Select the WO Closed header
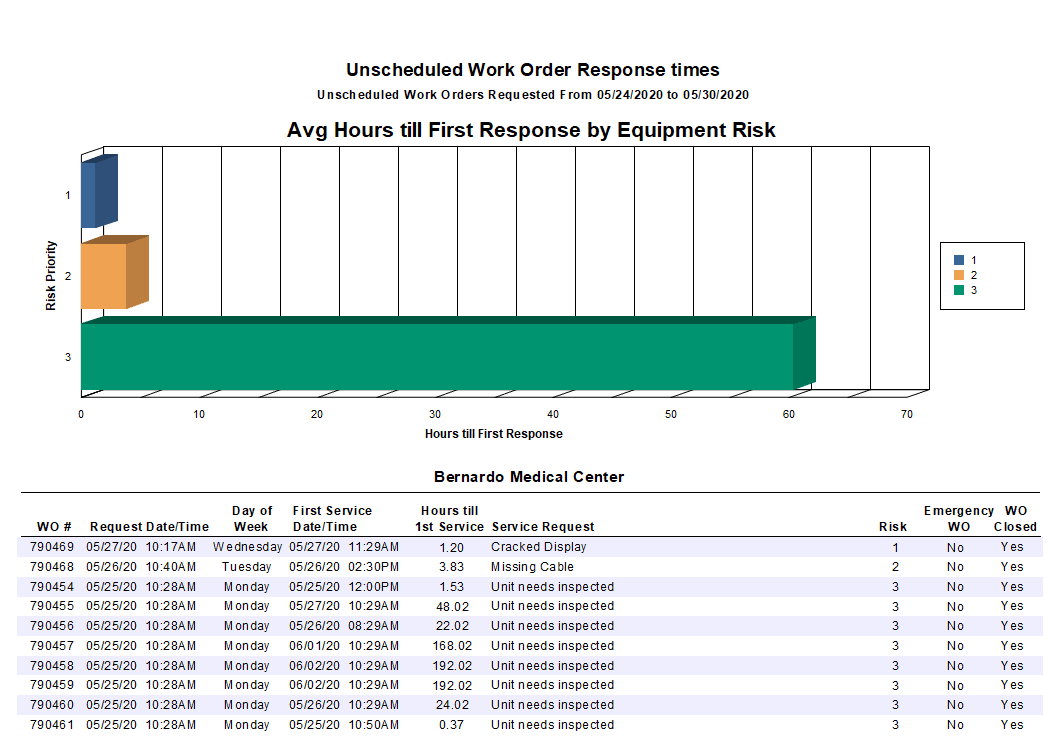1053x751 pixels. click(x=1015, y=518)
